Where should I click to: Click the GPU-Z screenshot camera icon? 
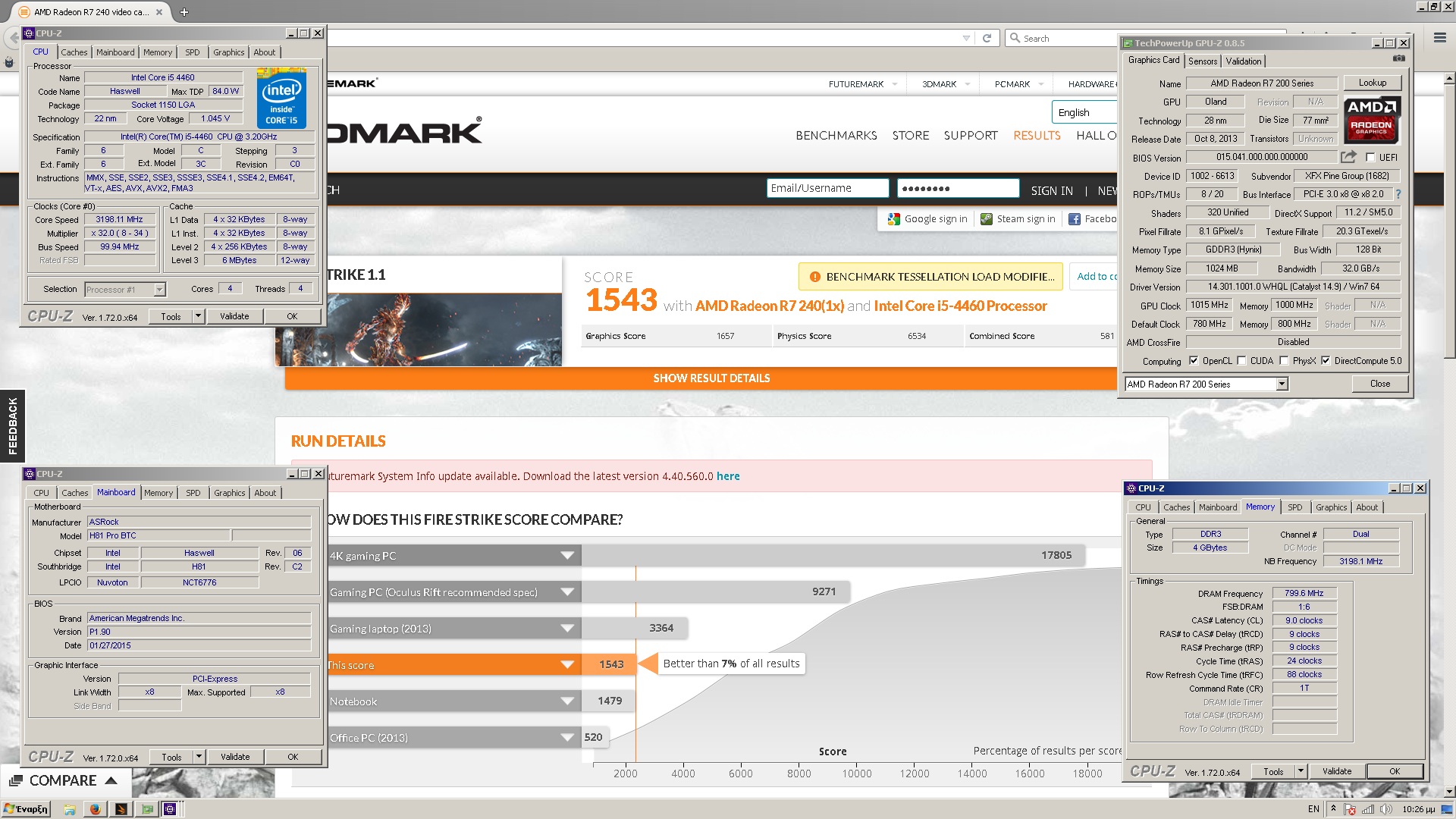1399,58
